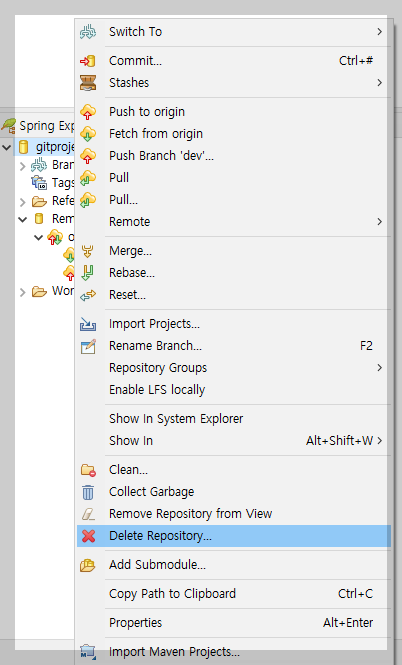Click the Add Submodule icon
Viewport: 402px width, 665px height.
coord(88,565)
